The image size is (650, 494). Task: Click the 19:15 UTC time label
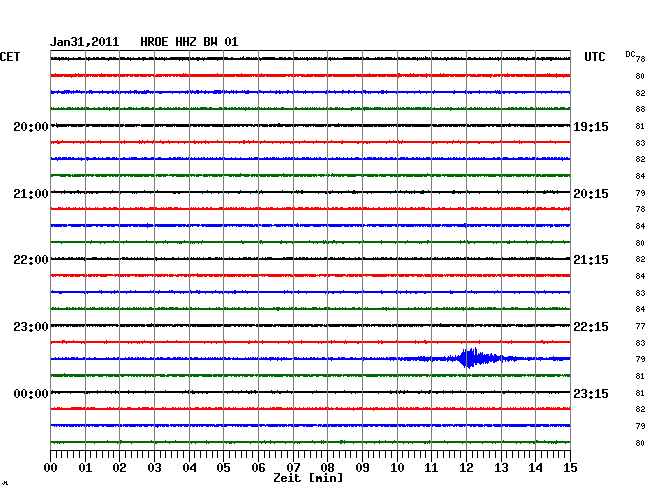click(591, 126)
